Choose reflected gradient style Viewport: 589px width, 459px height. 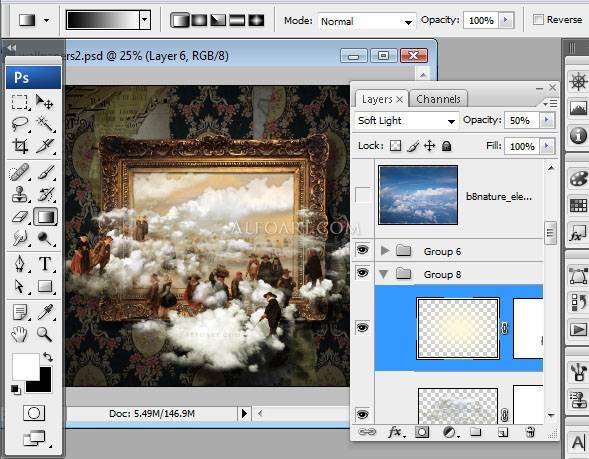pyautogui.click(x=237, y=20)
